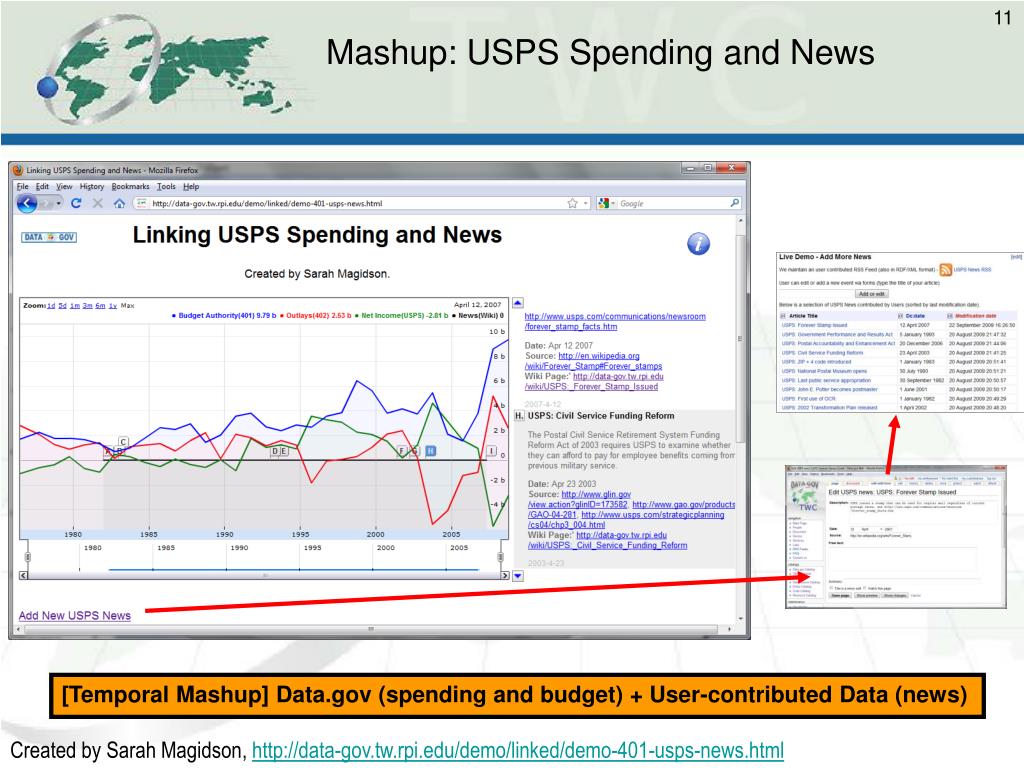Open the View menu
1024x768 pixels.
(x=64, y=187)
